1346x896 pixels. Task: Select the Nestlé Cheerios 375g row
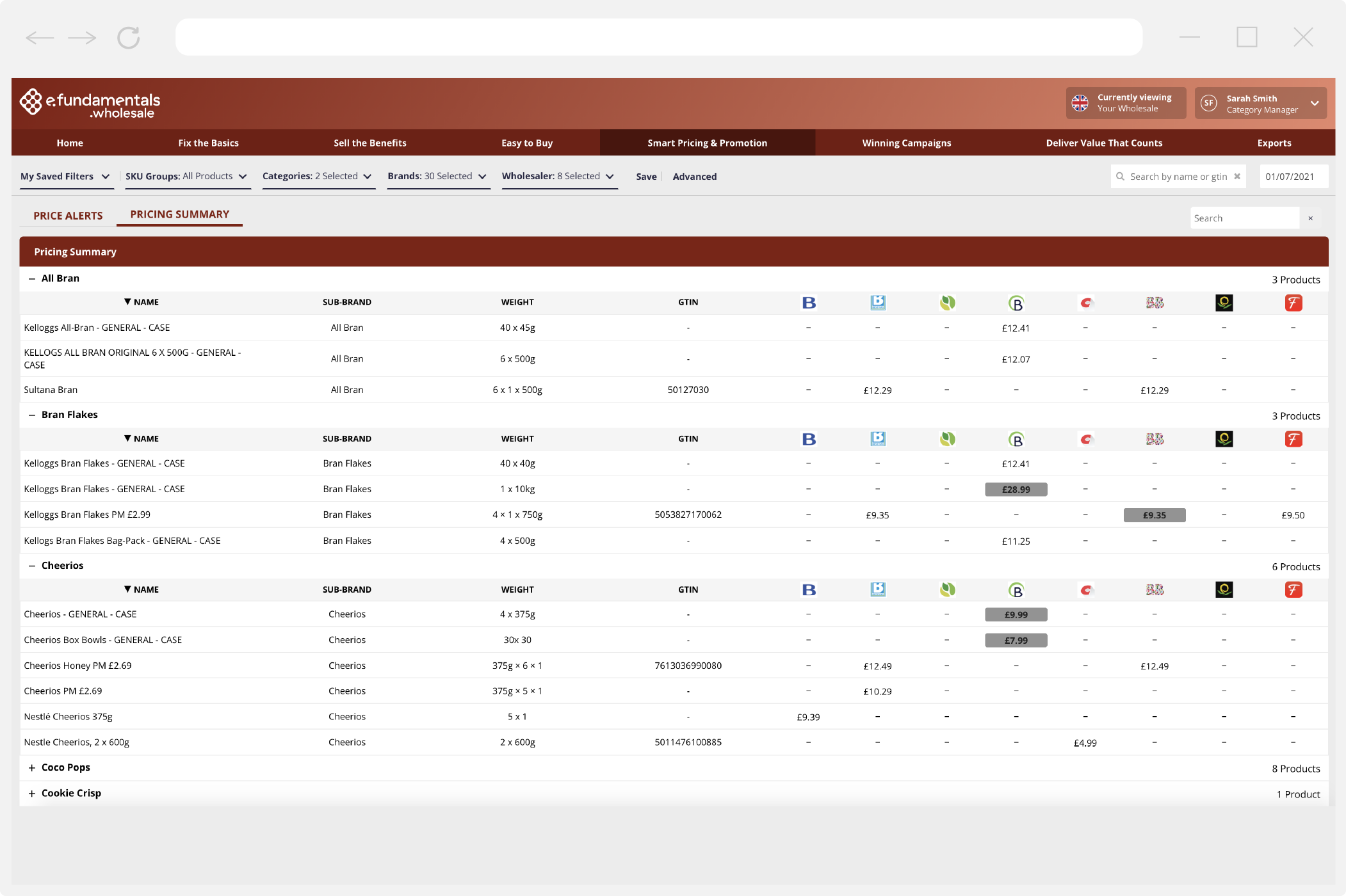tap(674, 717)
